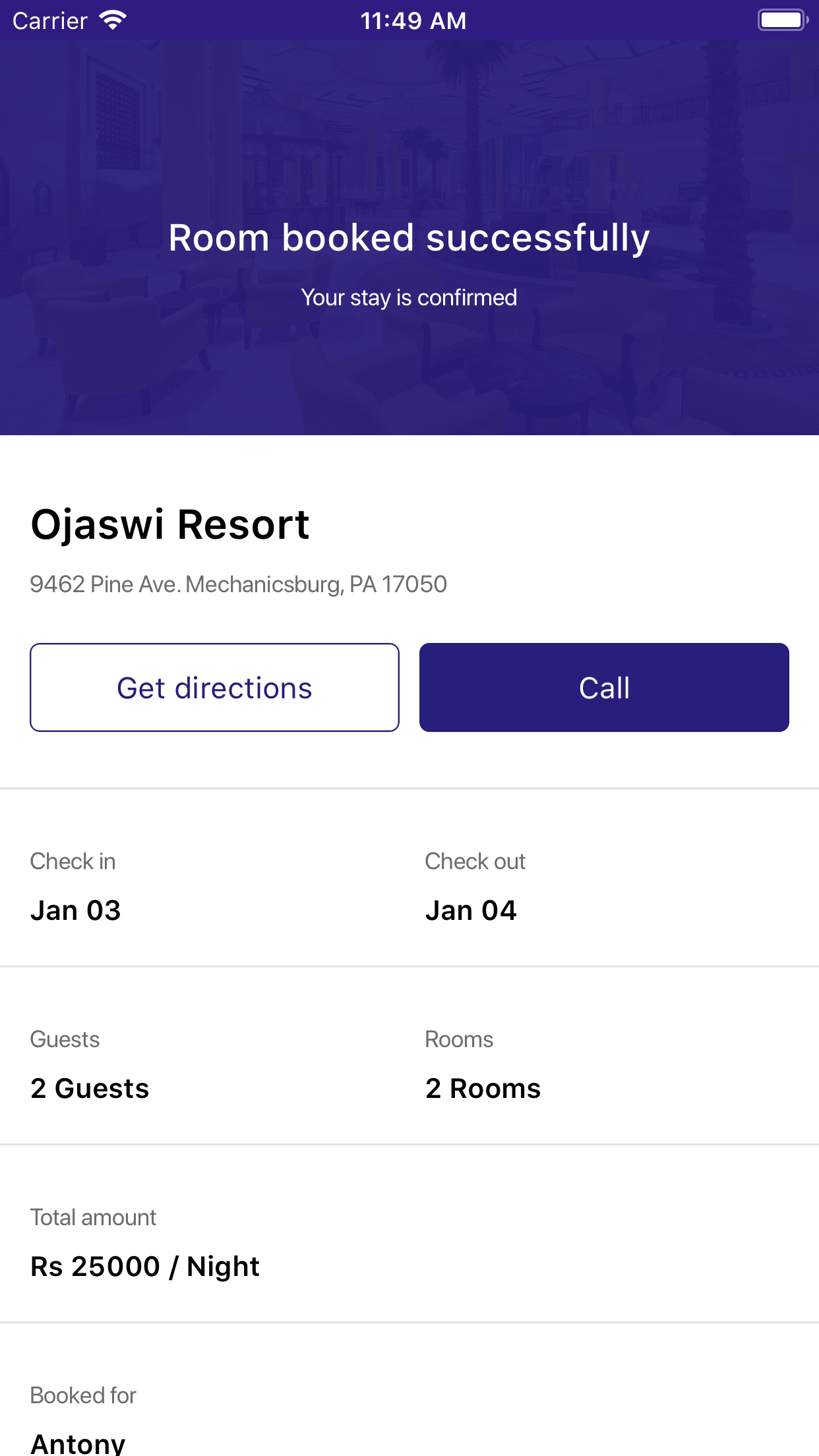Screen dimensions: 819x1456
Task: Select the Ojaswi Resort hotel name
Action: (x=170, y=525)
